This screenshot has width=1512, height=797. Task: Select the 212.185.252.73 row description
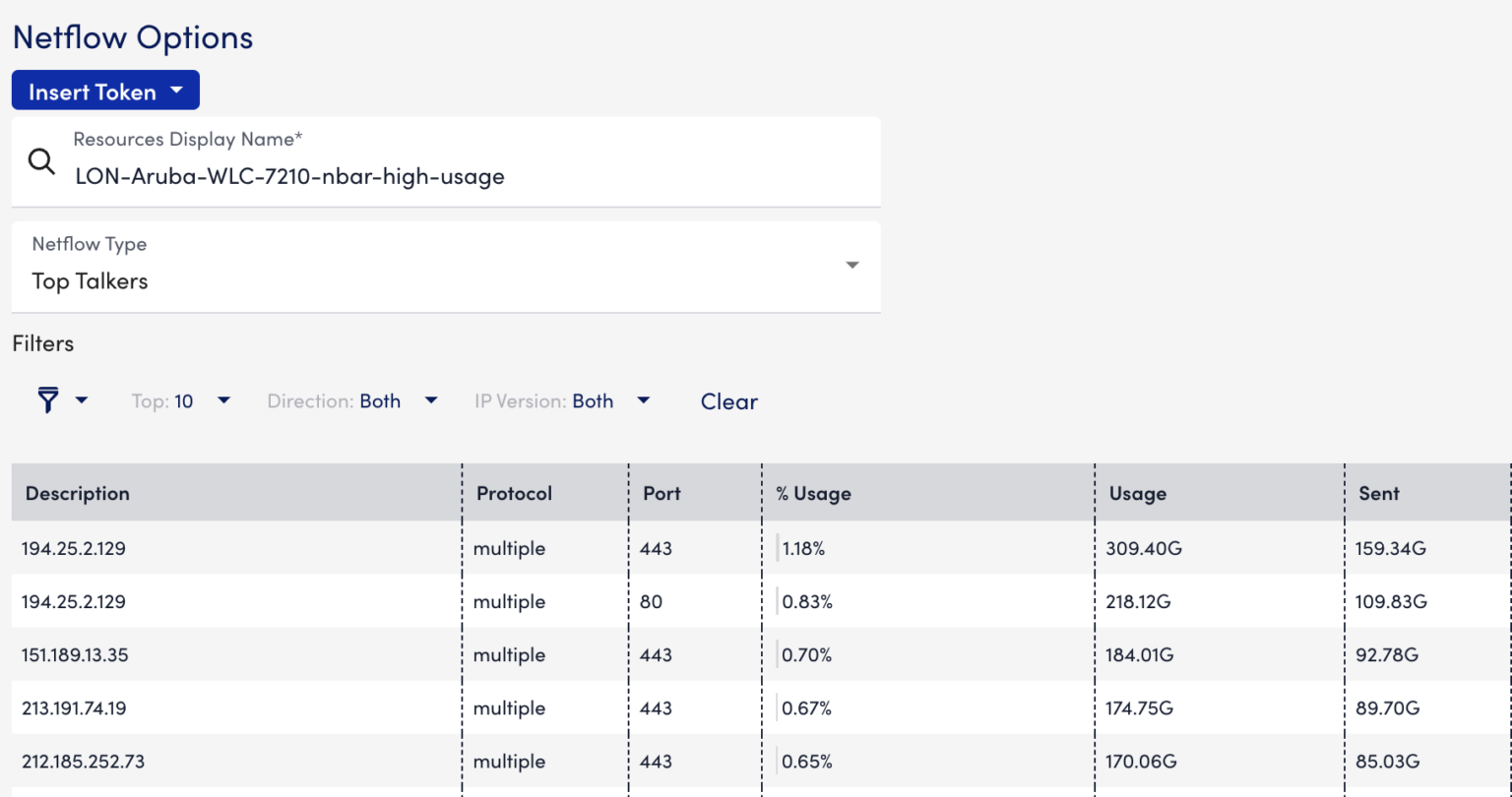click(84, 762)
